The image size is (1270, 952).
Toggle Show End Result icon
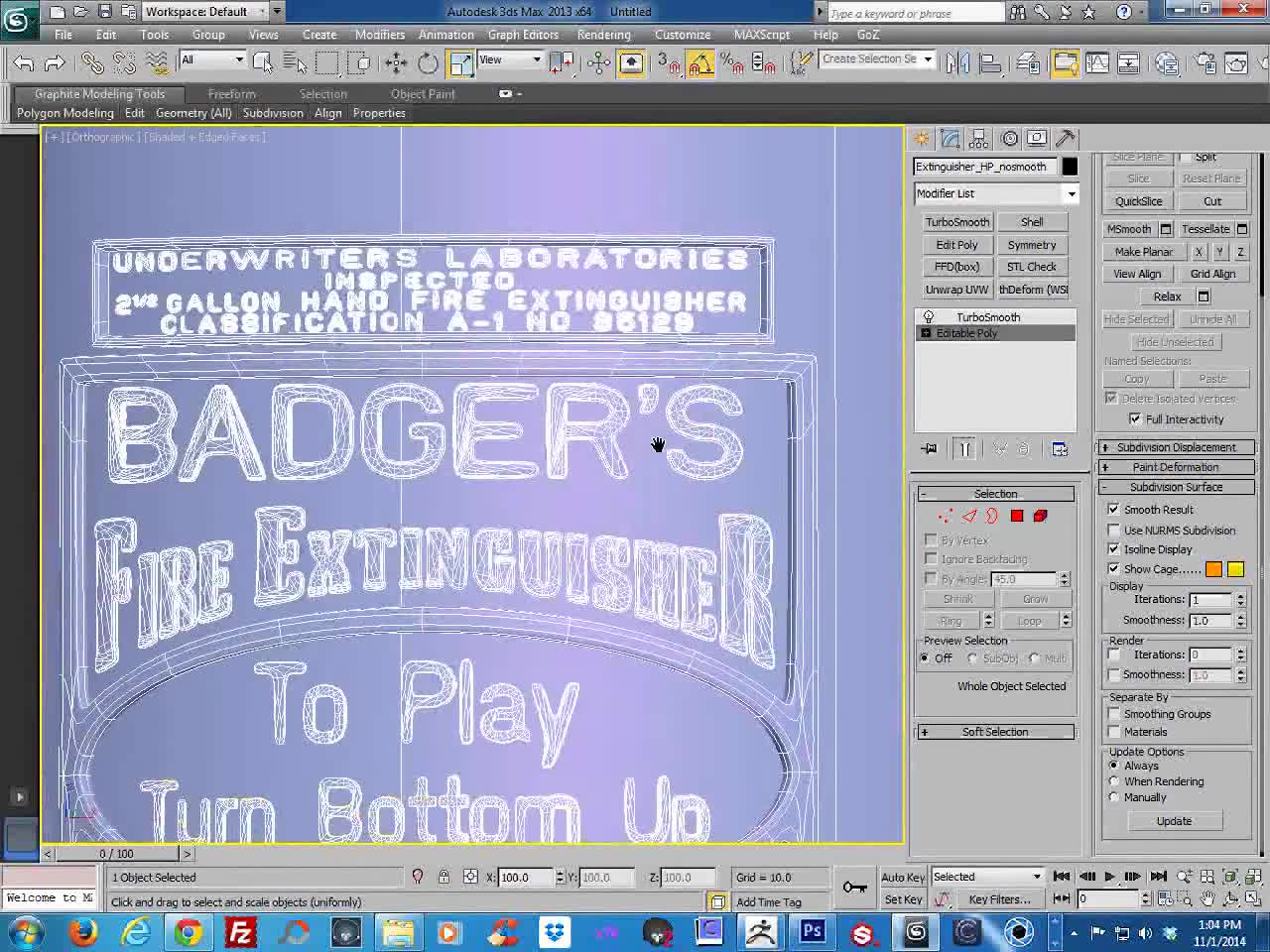coord(964,449)
